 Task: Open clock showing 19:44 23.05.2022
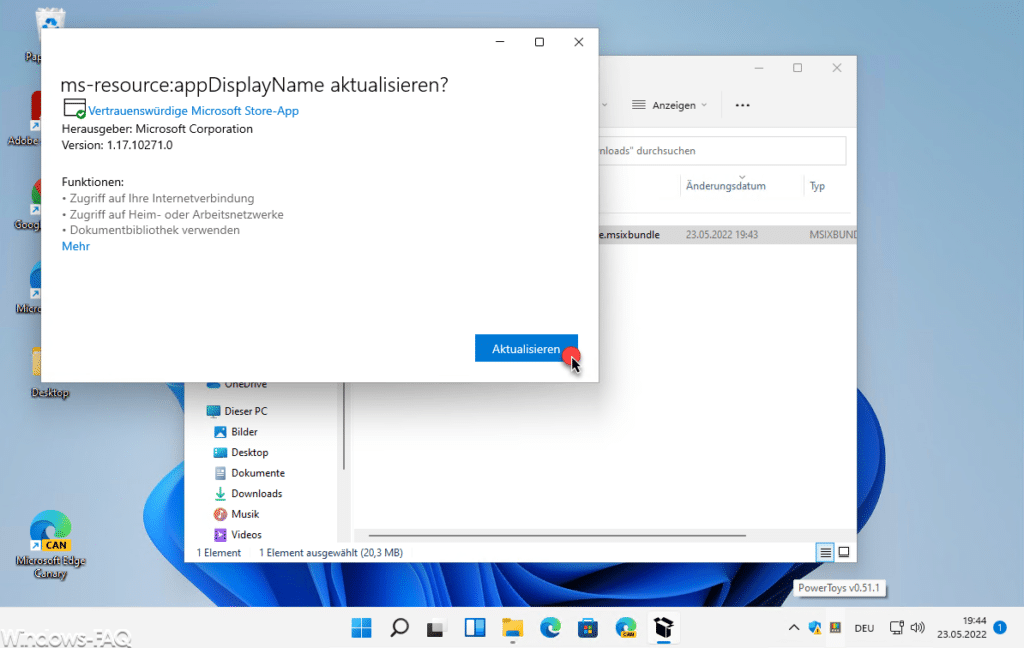point(962,628)
